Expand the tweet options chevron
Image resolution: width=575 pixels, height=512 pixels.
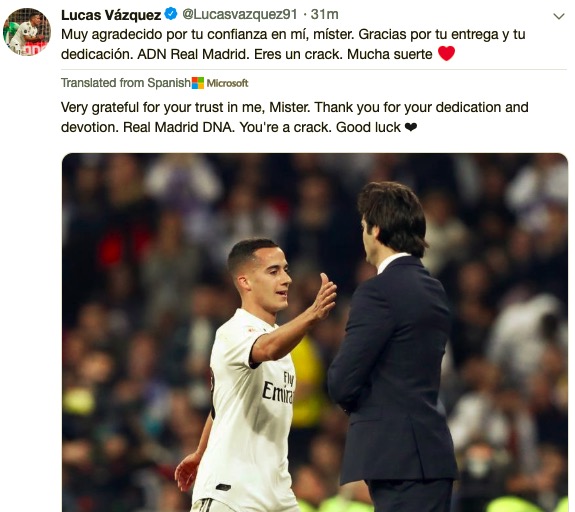coord(558,16)
